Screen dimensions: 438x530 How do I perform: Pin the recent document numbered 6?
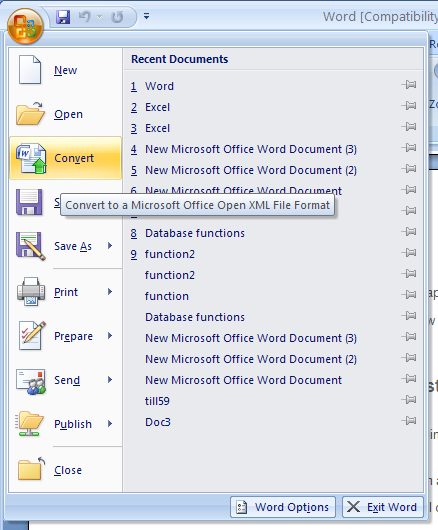coord(409,189)
